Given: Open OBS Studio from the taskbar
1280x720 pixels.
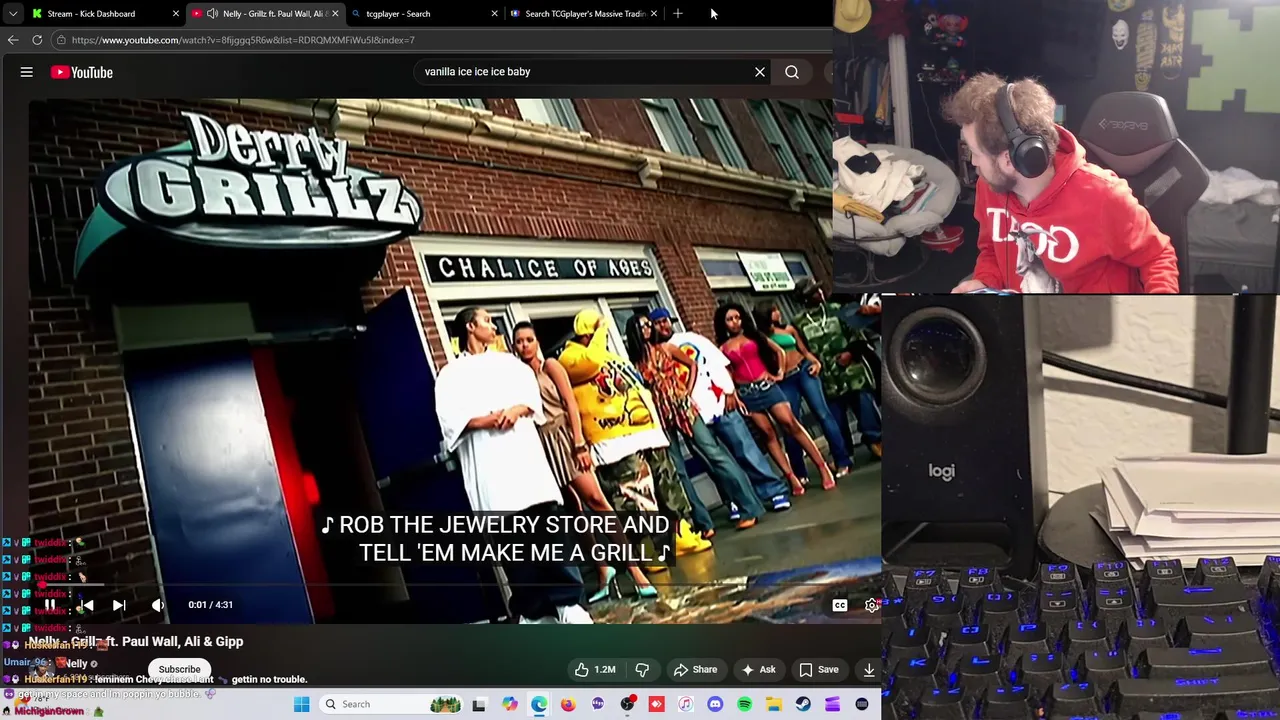Looking at the screenshot, I should 627,704.
